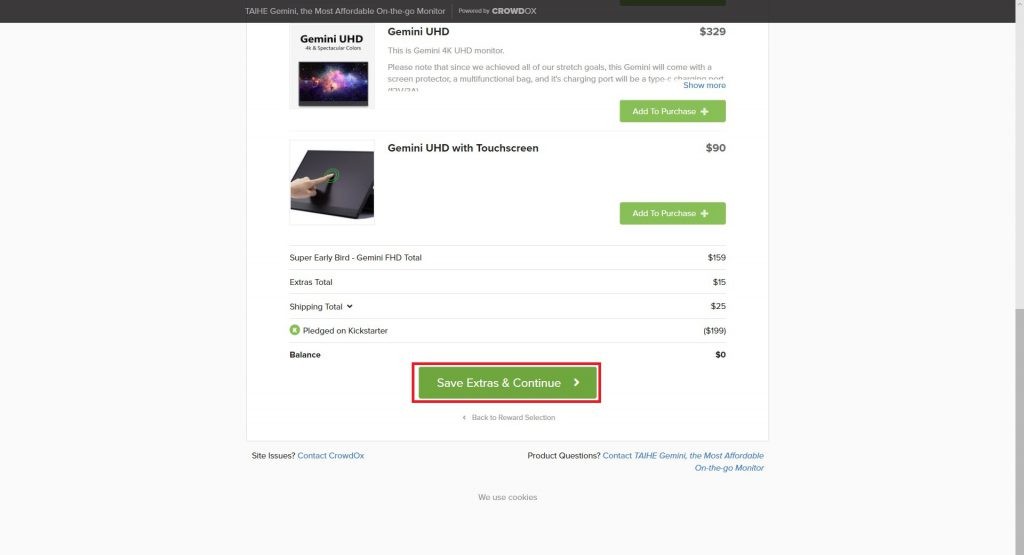Click the plus icon on Touchscreen Add To Purchase
This screenshot has height=555, width=1024.
tap(704, 214)
